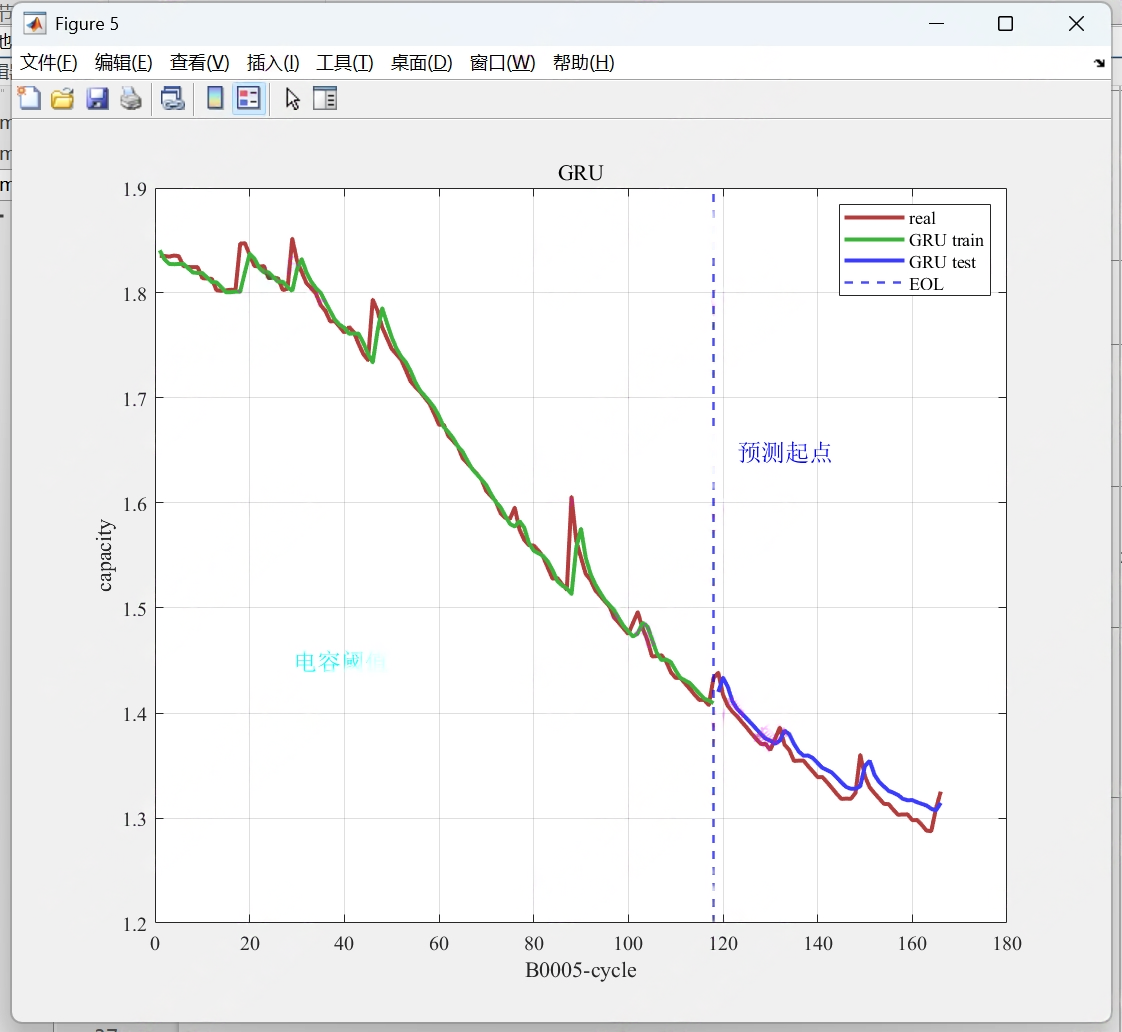Insert a colorbar using the toolbar icon

(215, 98)
